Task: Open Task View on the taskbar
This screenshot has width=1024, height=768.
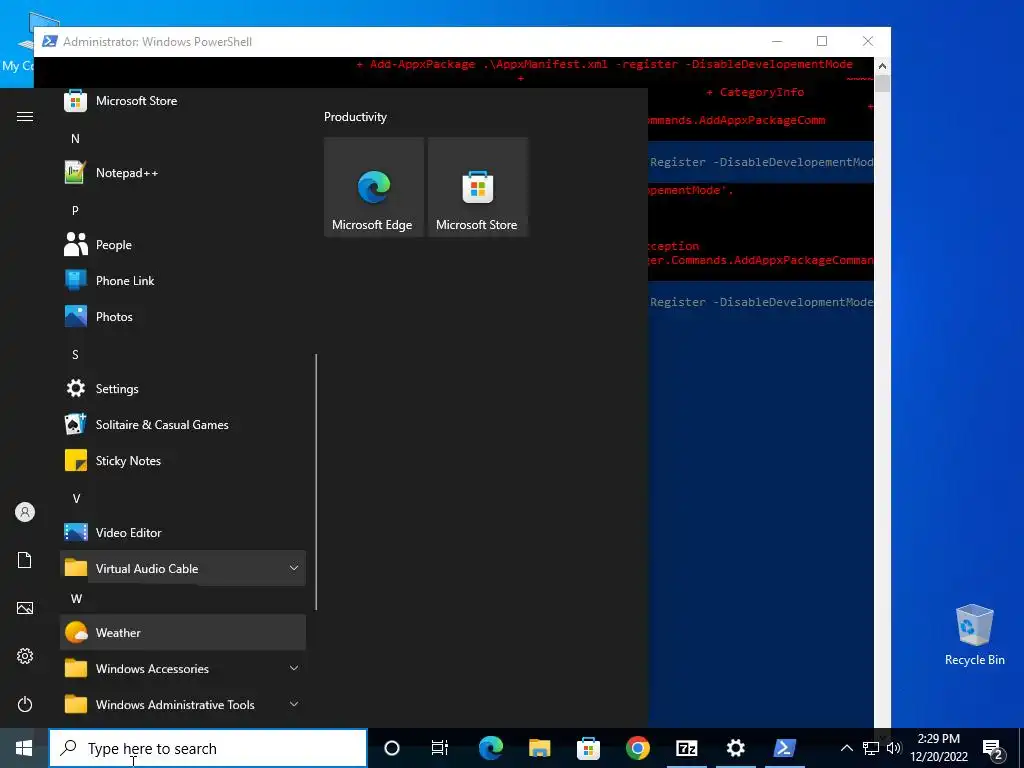Action: [x=440, y=748]
